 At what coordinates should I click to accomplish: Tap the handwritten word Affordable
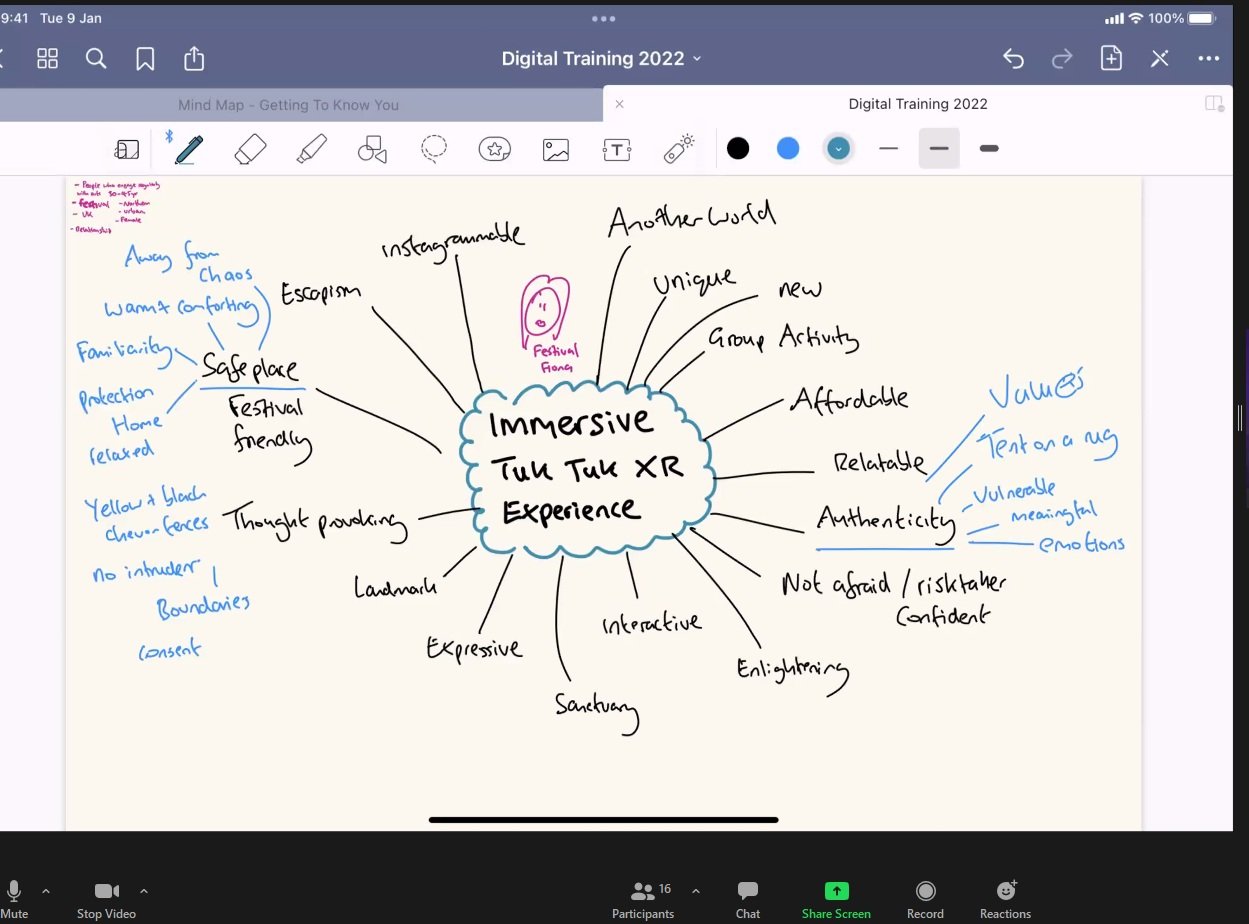850,399
